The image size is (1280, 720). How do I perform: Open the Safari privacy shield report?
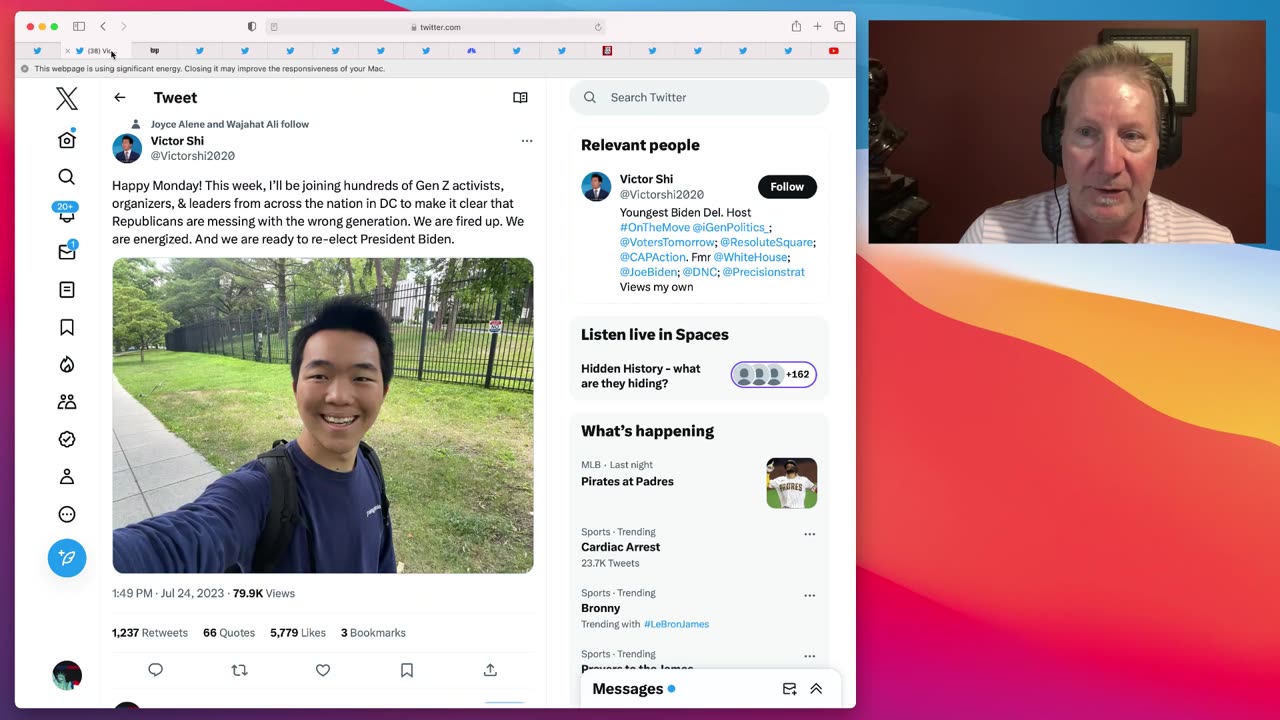tap(251, 27)
